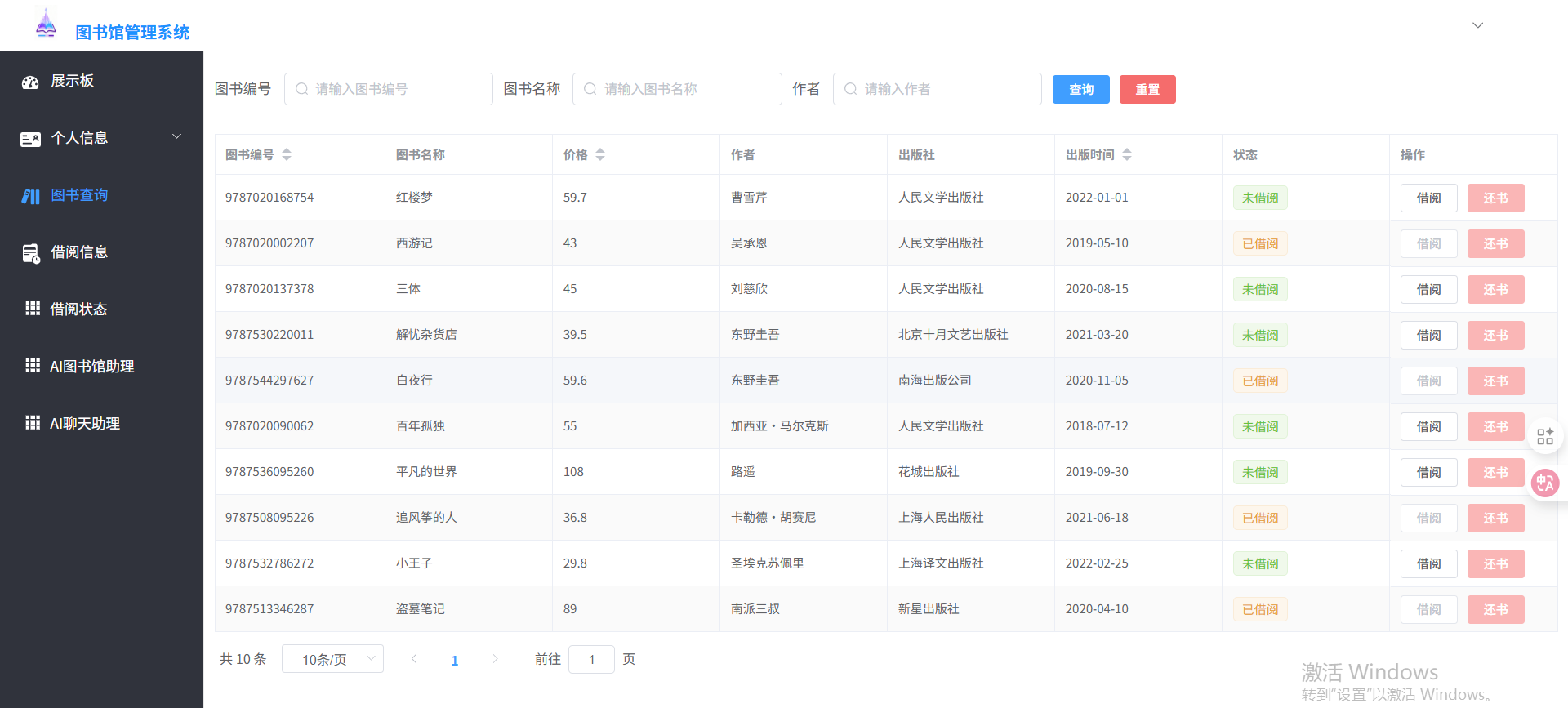1568x708 pixels.
Task: Click the 图书馆管理系统 title link
Action: click(132, 33)
